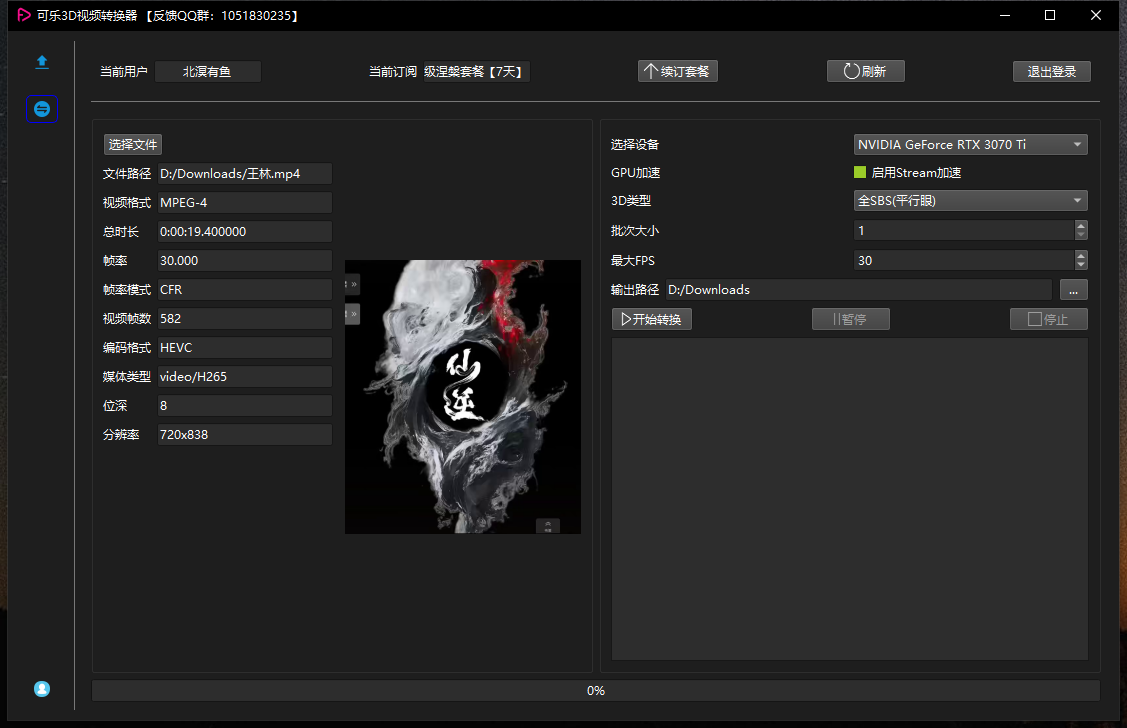Refresh account info with the 刷新 button
The image size is (1127, 728).
(x=865, y=71)
